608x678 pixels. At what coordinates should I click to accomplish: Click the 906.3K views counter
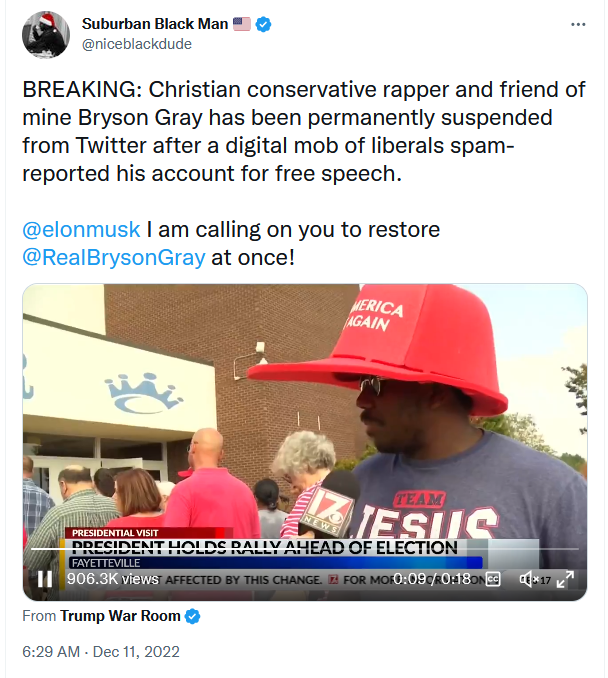pyautogui.click(x=112, y=579)
